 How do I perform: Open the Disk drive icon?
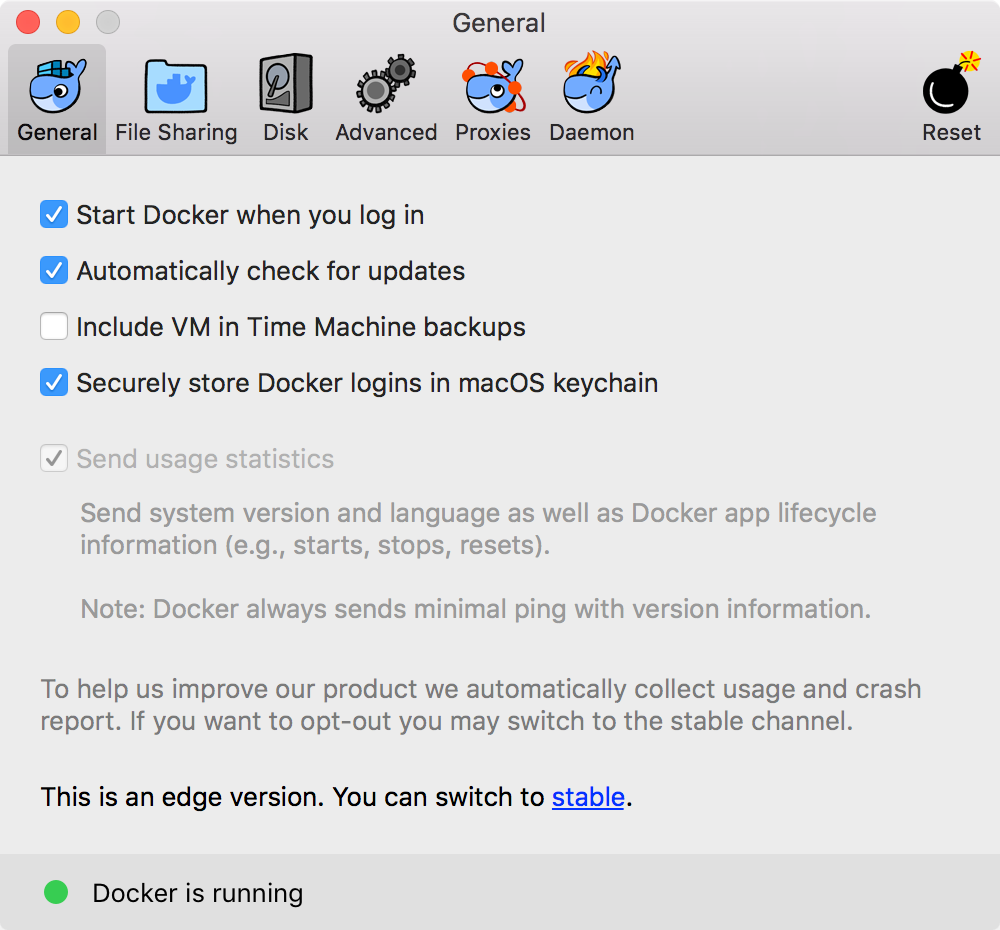pos(286,84)
